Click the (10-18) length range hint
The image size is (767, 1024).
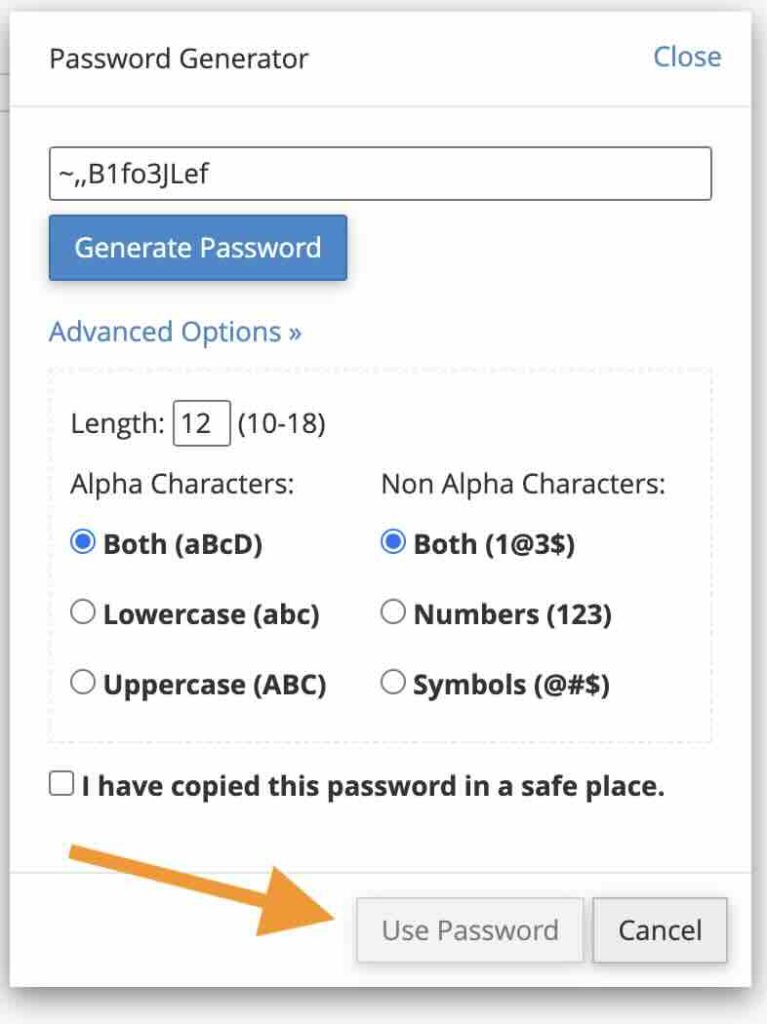[281, 424]
